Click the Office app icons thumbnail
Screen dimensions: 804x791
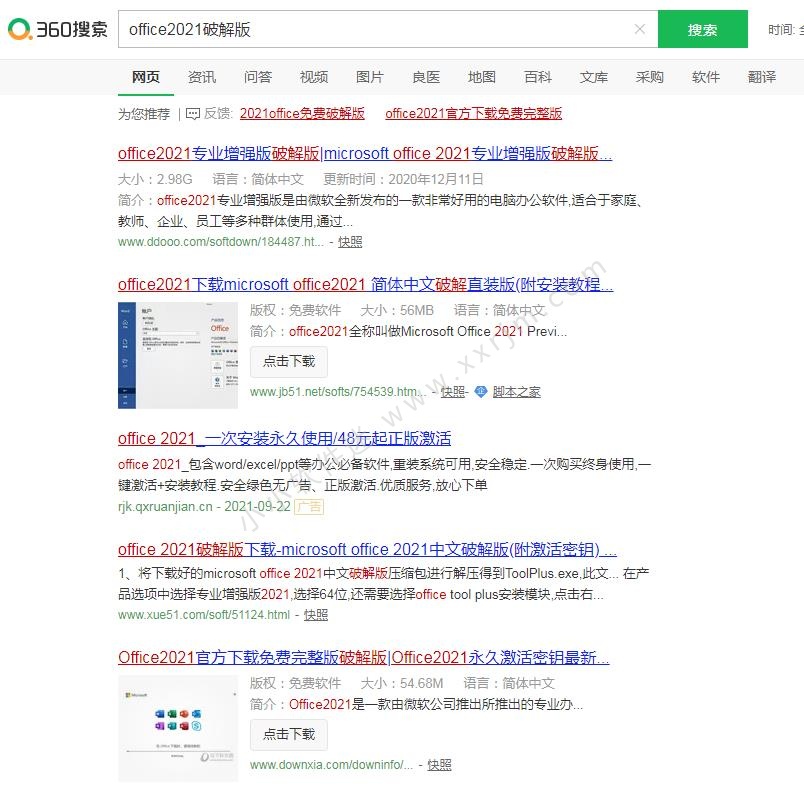[178, 728]
